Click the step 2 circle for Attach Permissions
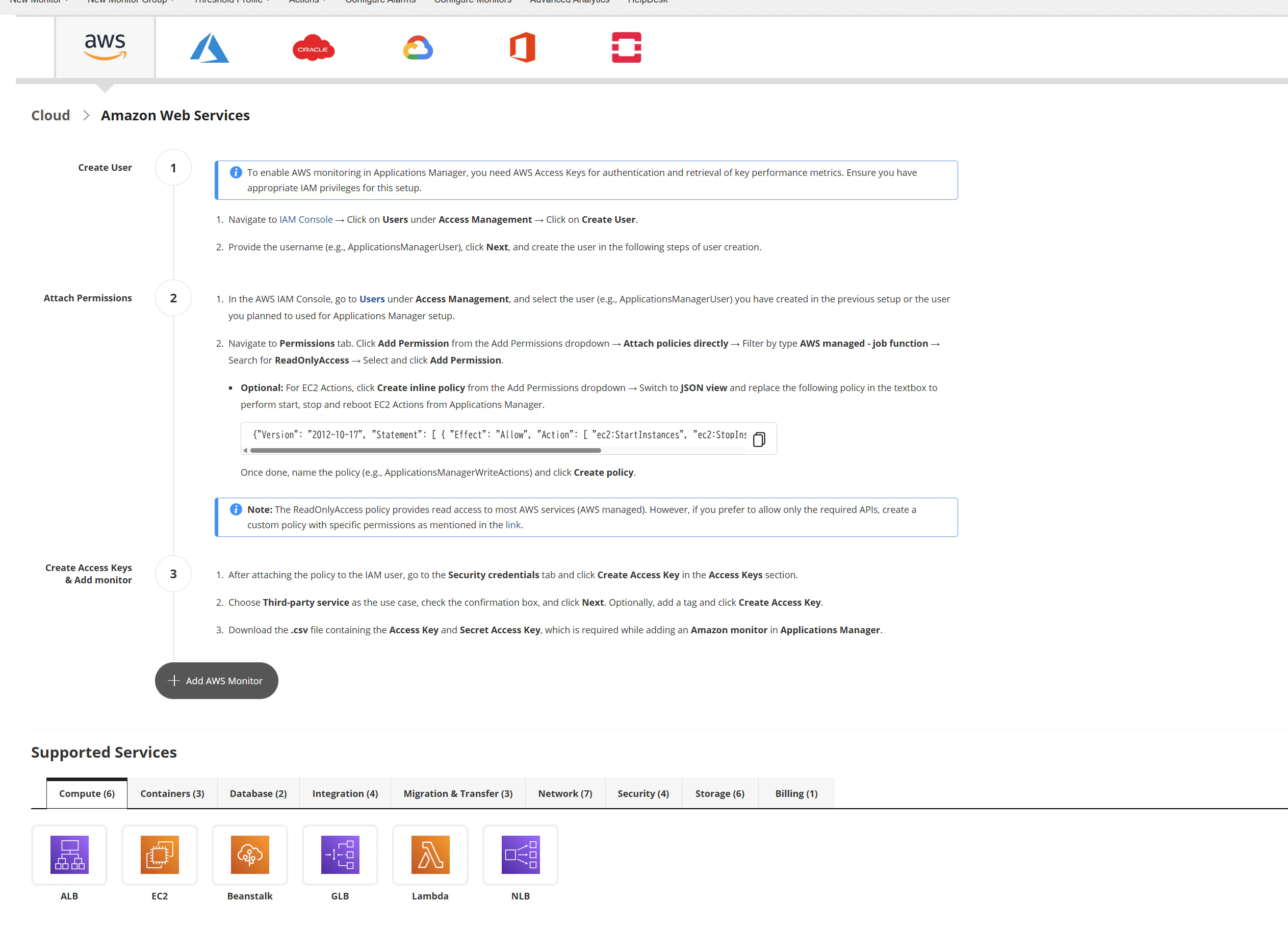This screenshot has width=1288, height=929. tap(173, 298)
